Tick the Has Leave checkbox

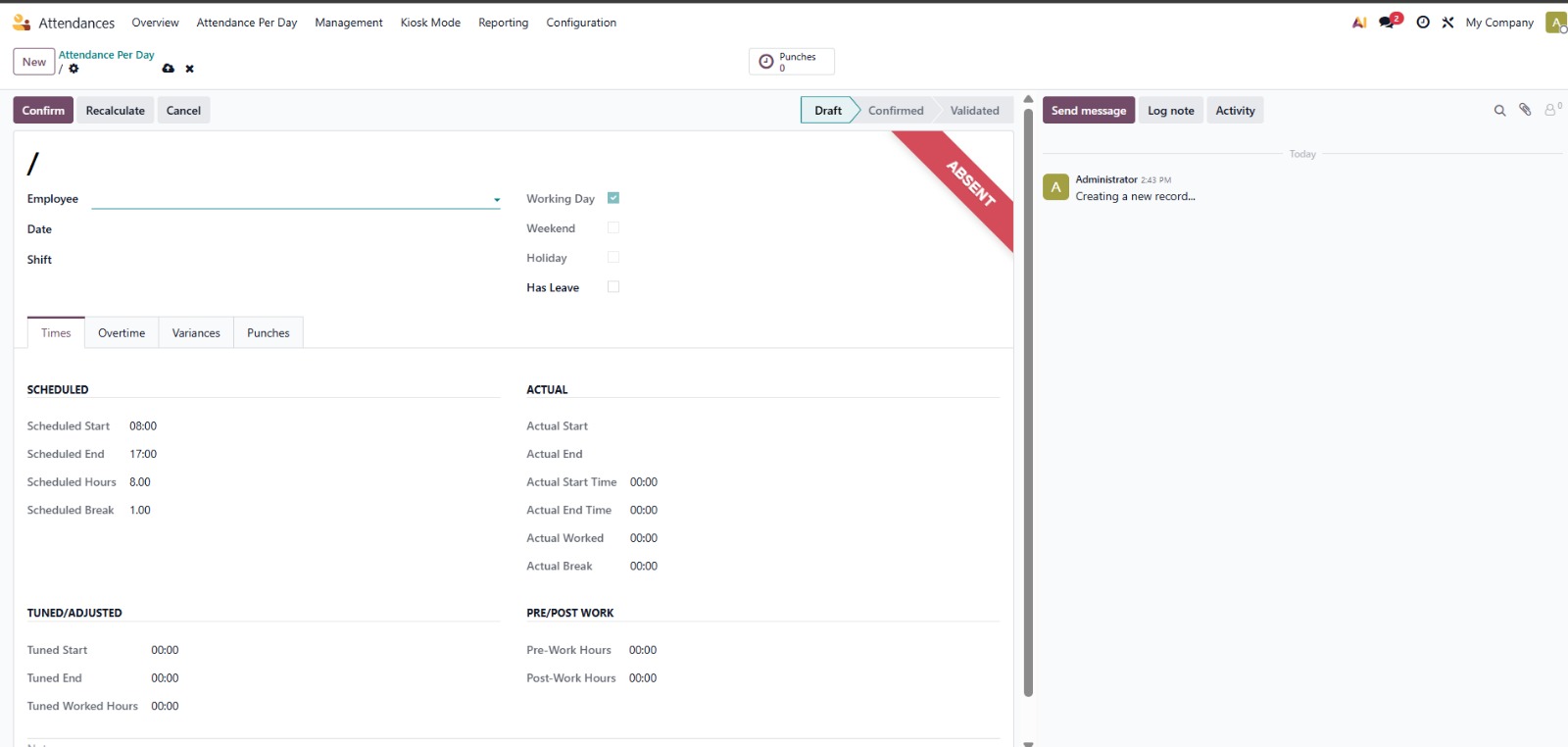[613, 287]
